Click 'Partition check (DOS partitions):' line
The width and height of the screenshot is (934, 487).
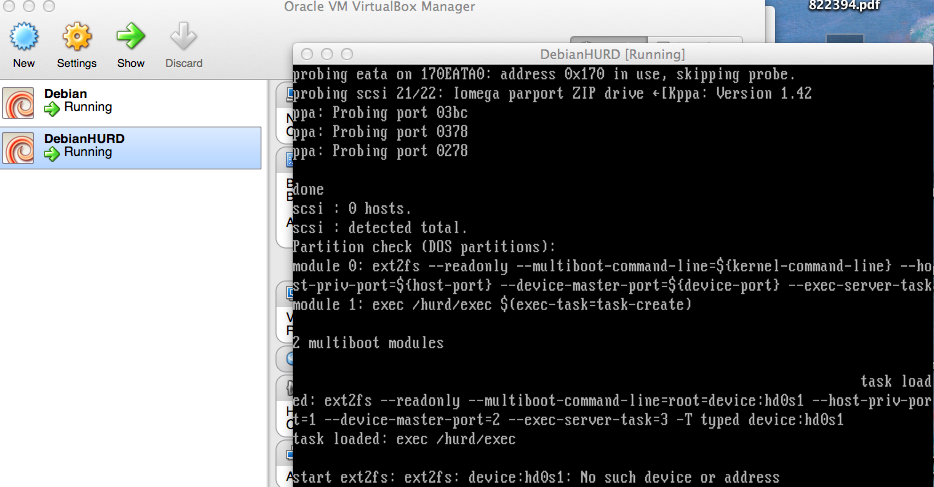[424, 247]
